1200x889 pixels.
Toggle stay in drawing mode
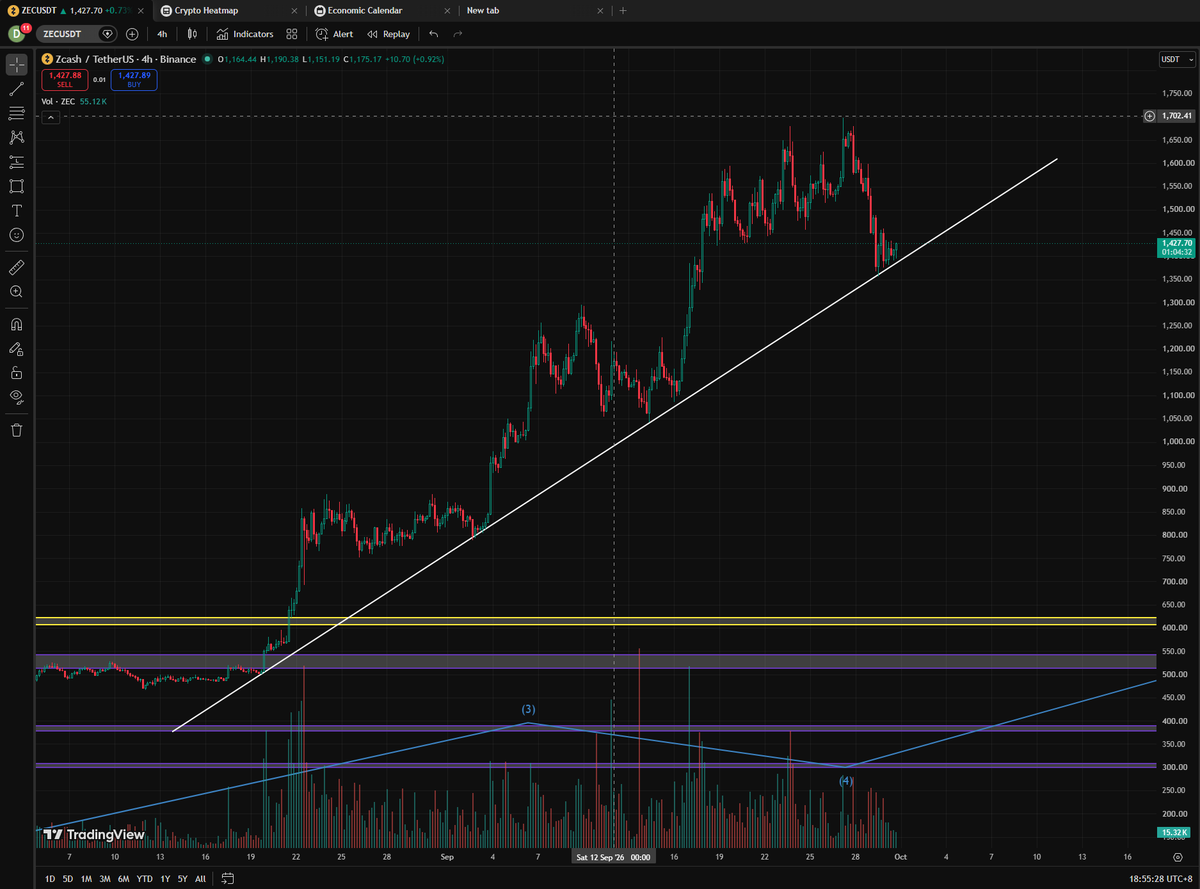16,349
